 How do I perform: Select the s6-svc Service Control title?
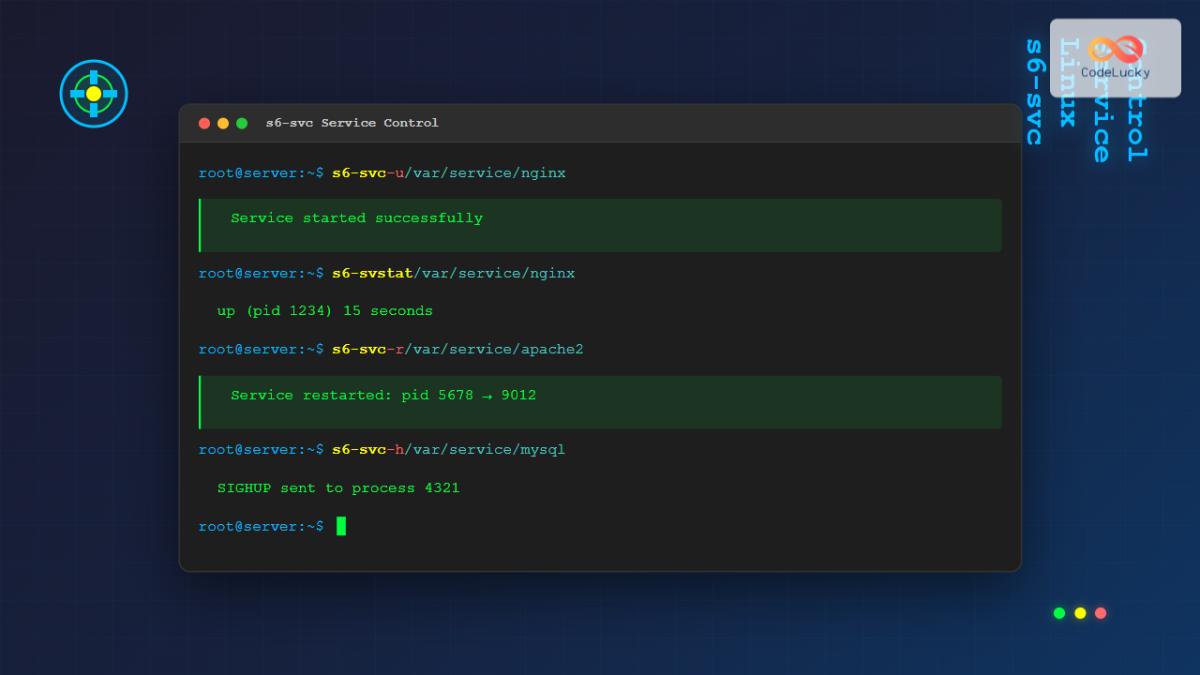pos(351,123)
